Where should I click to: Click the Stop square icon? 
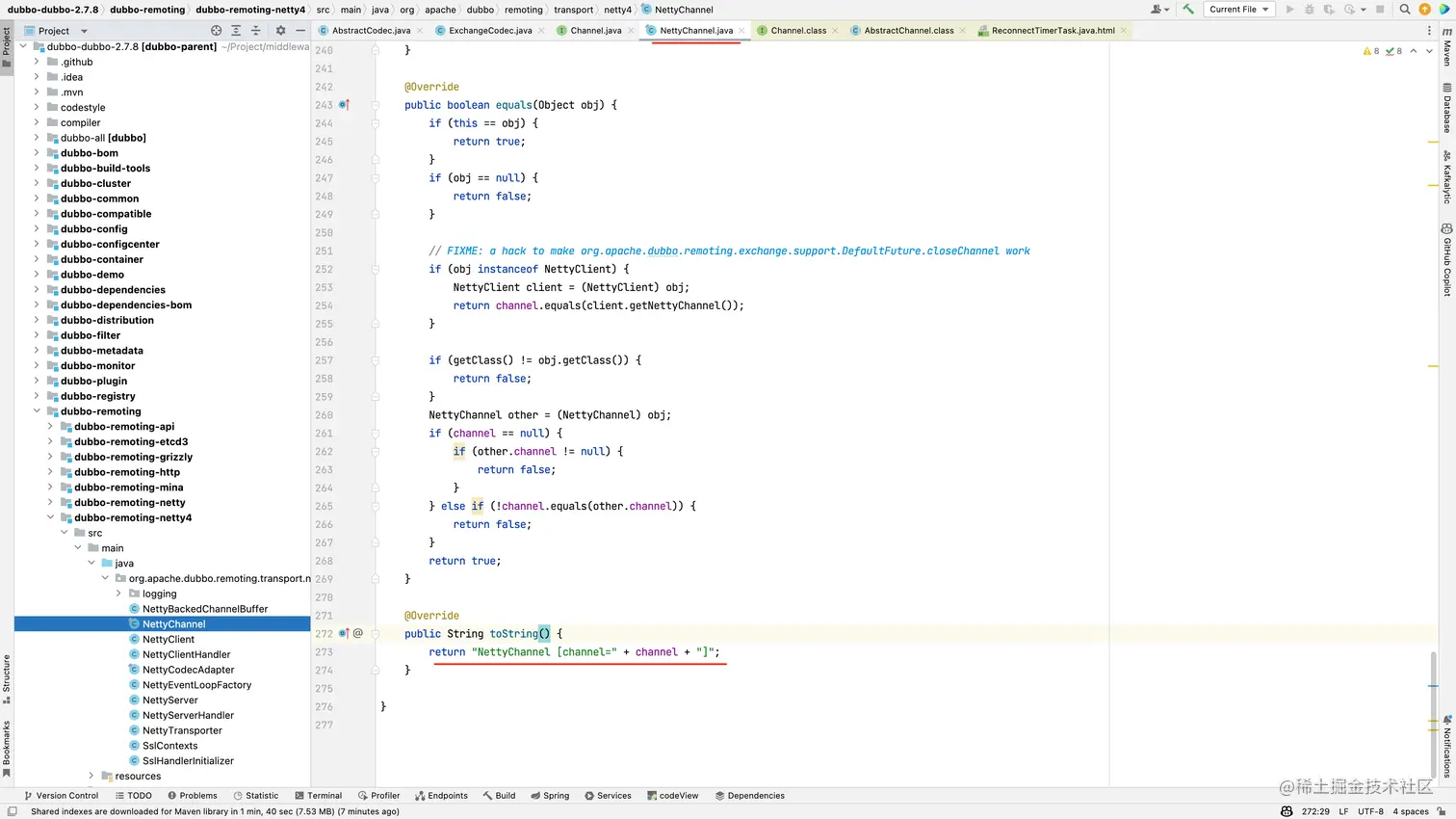click(1380, 10)
